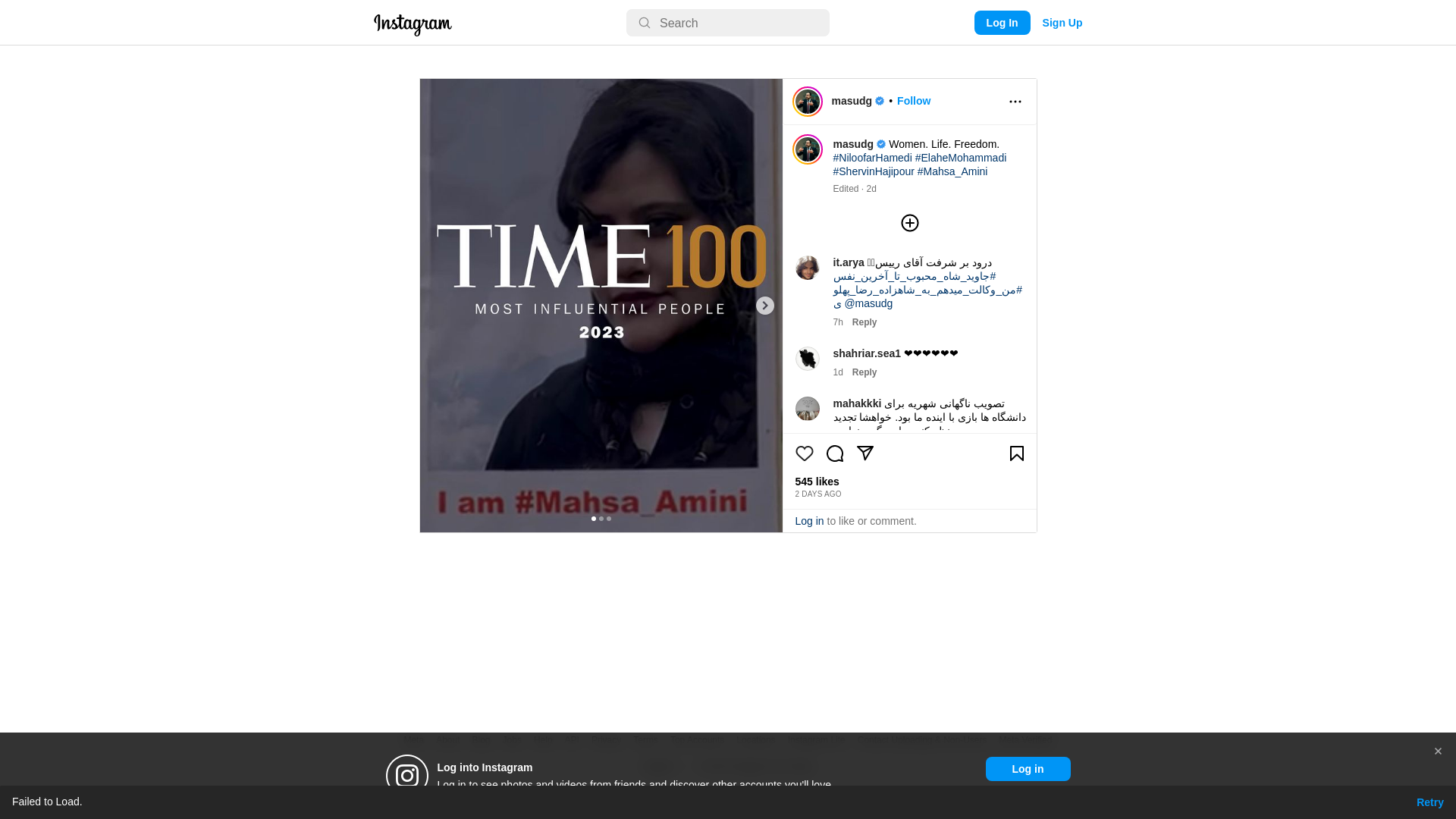Image resolution: width=1456 pixels, height=819 pixels.
Task: Open the three-dot more options menu
Action: 1015,102
